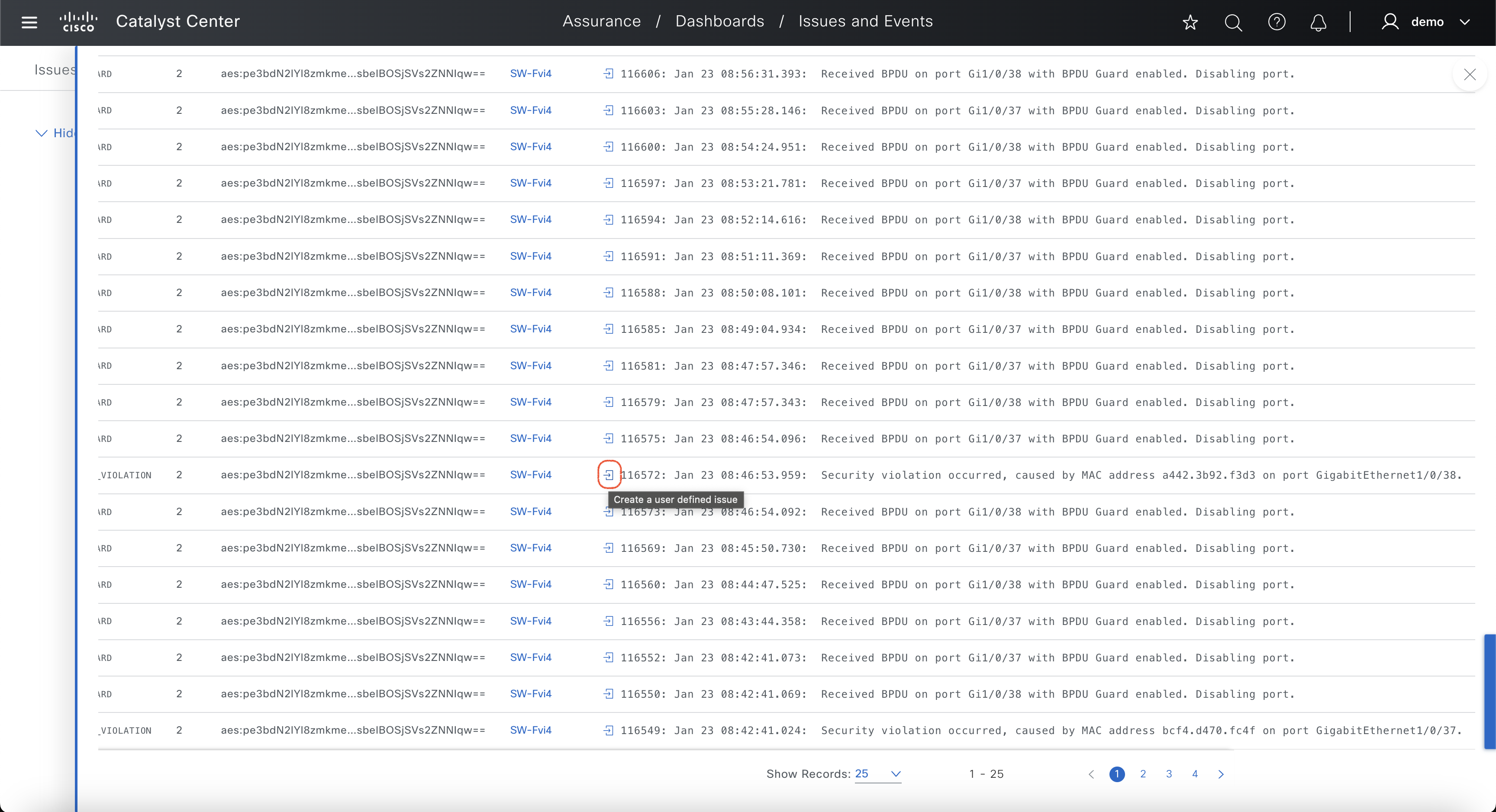Viewport: 1496px width, 812px height.
Task: Click create user defined issue icon for event 116569
Action: (x=608, y=548)
